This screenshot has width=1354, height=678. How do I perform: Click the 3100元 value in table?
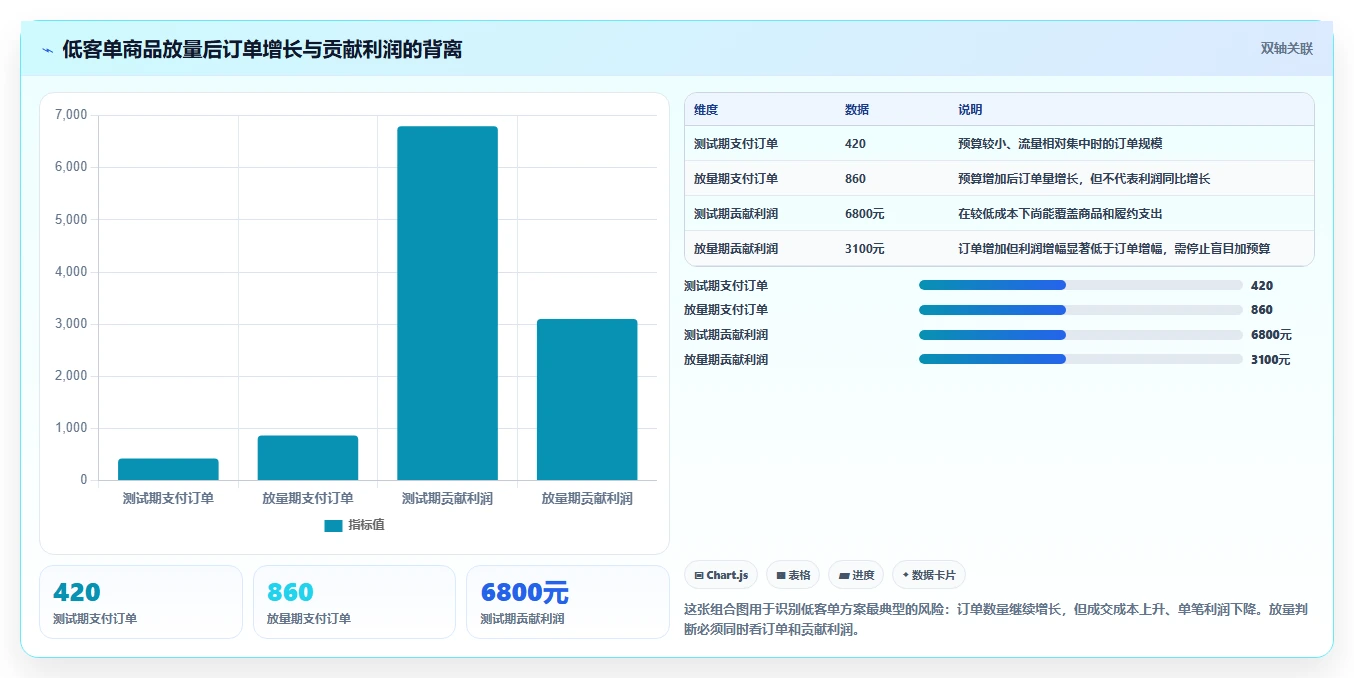tap(865, 248)
